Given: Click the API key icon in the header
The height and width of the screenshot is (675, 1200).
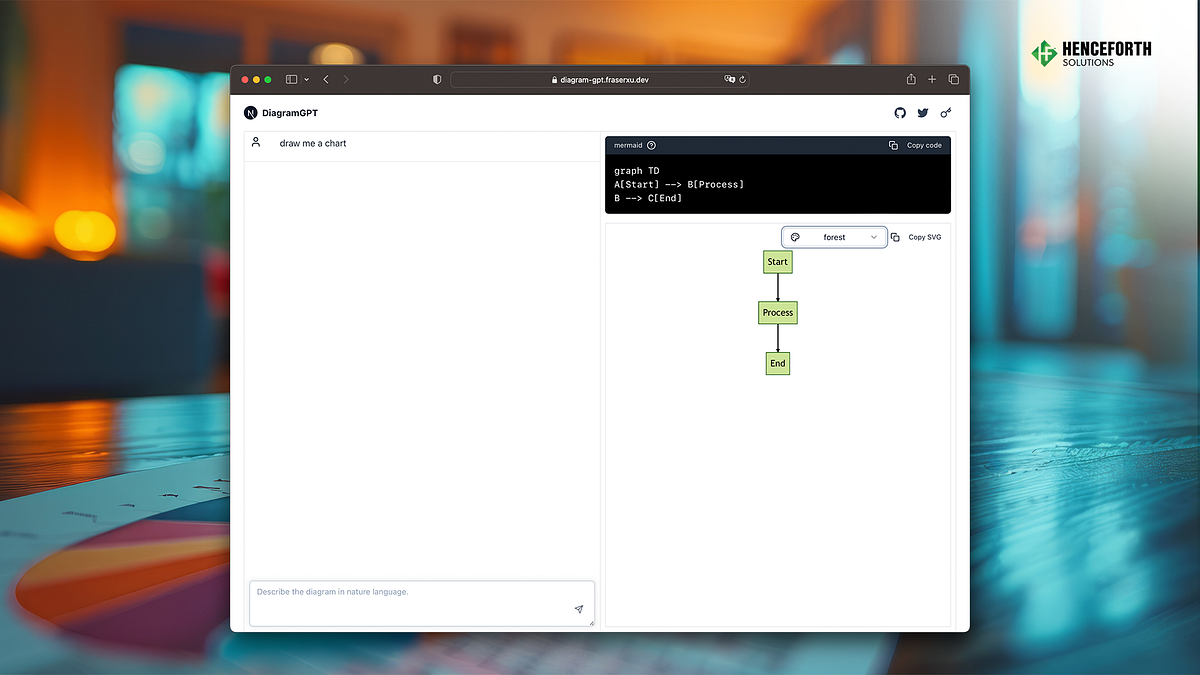Looking at the screenshot, I should (945, 113).
